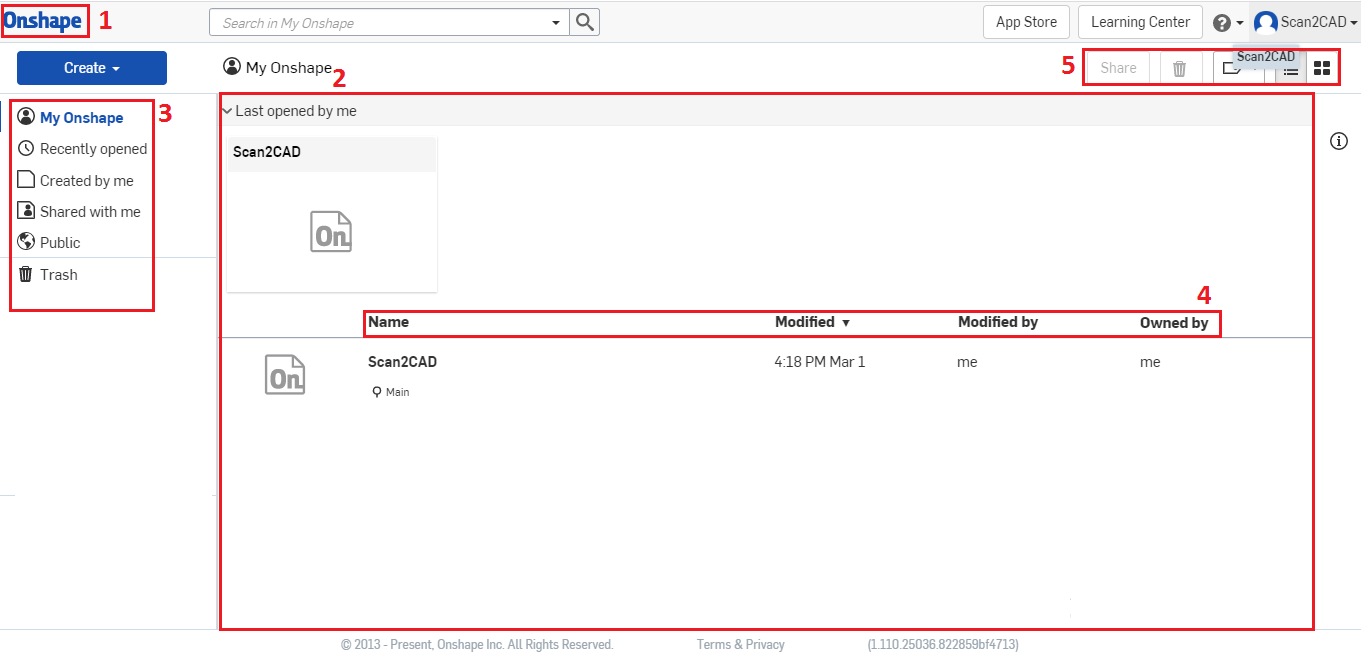Select Recently opened filter
The image size is (1361, 659).
93,149
